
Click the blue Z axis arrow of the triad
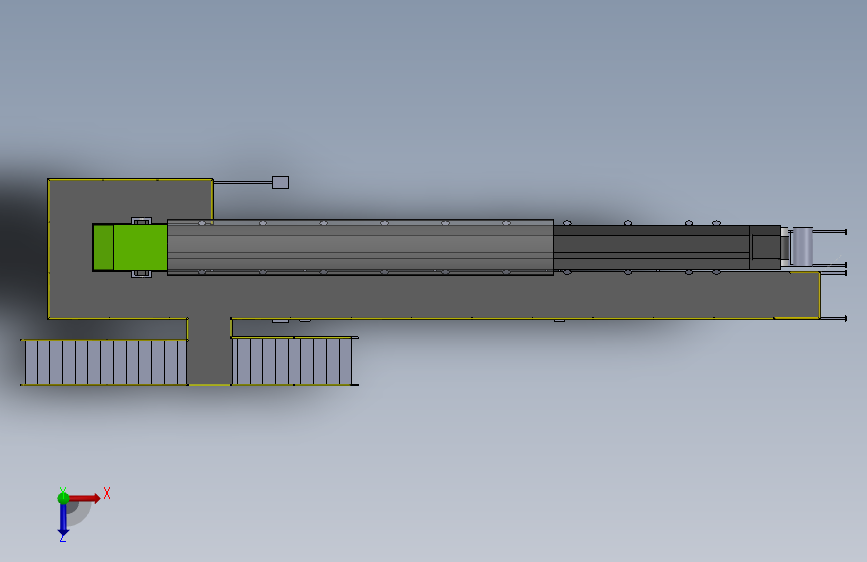click(x=63, y=520)
